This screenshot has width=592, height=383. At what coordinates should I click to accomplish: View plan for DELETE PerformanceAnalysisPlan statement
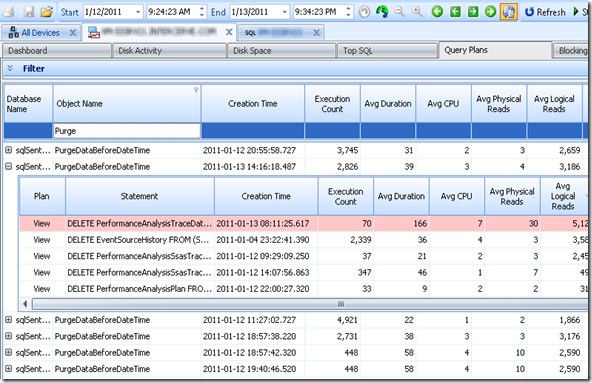pos(42,289)
